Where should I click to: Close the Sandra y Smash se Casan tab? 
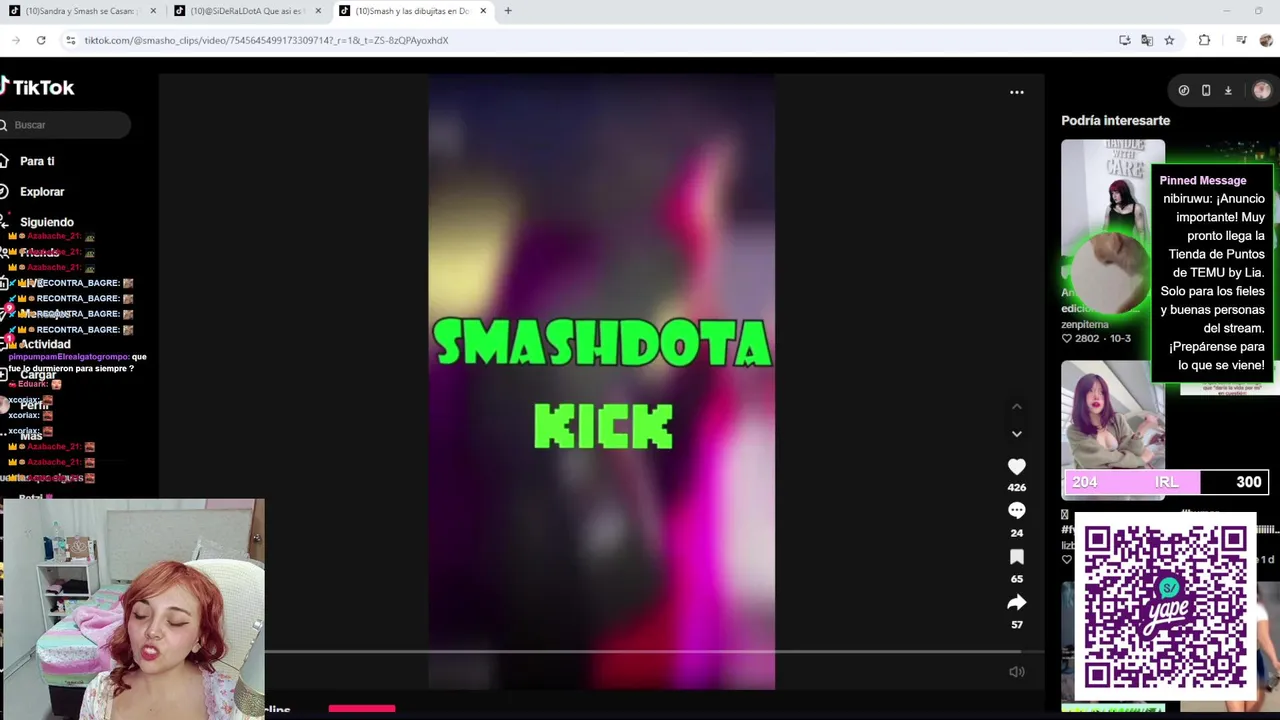[153, 11]
